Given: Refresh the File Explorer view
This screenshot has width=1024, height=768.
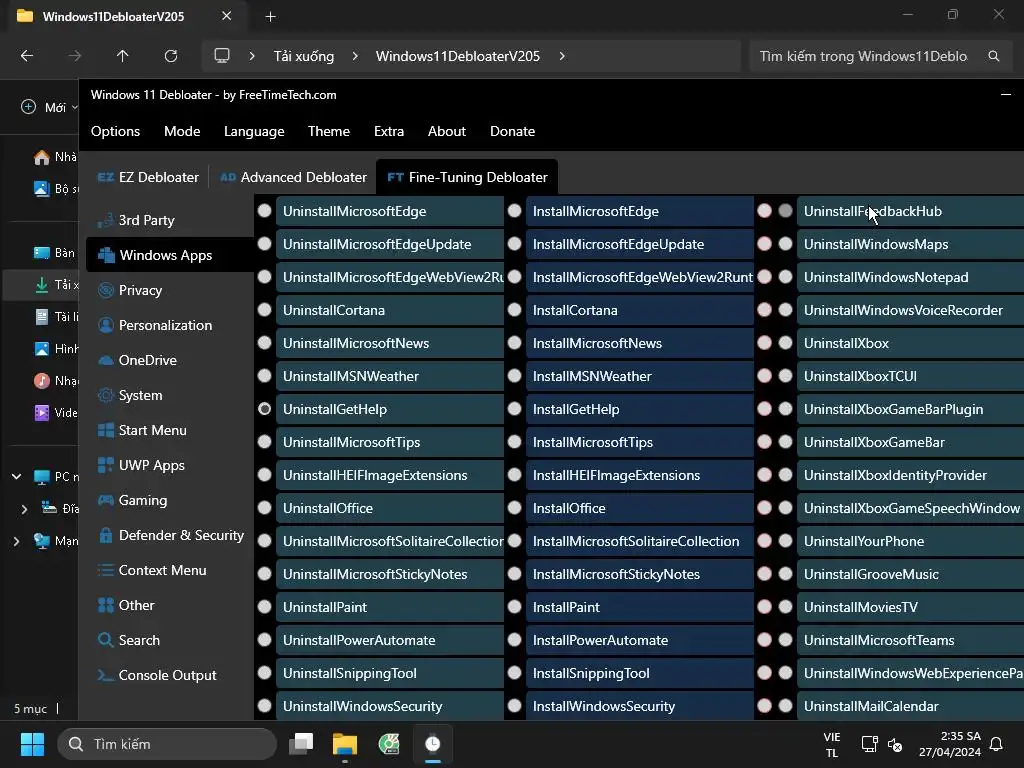Looking at the screenshot, I should (x=170, y=56).
